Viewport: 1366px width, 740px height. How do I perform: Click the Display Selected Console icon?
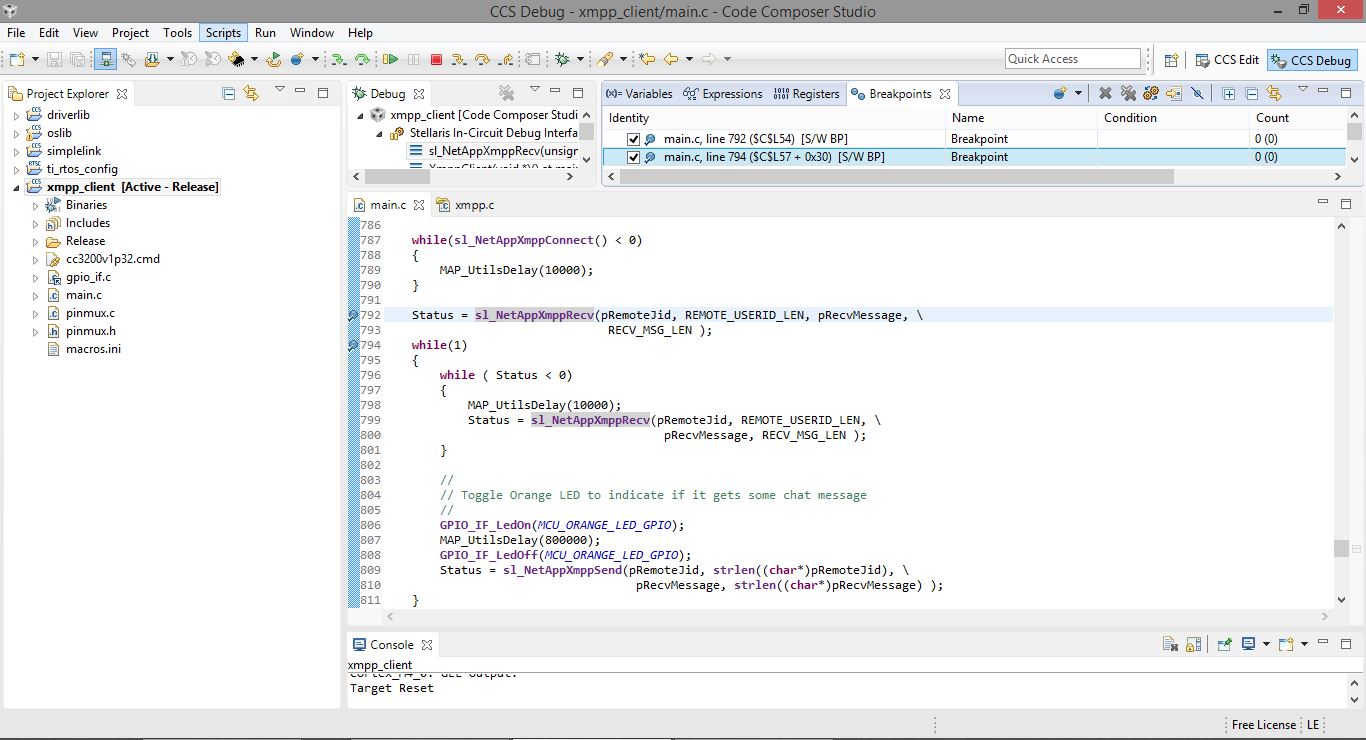(1248, 644)
